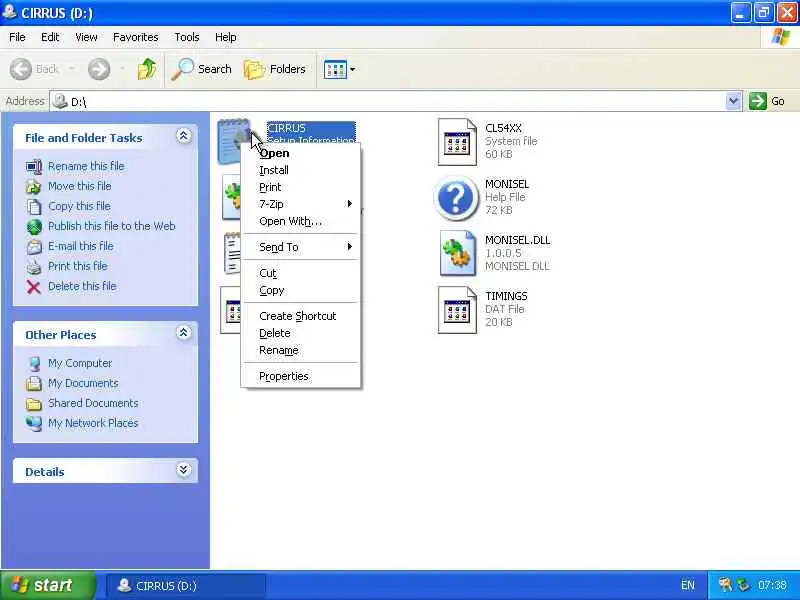
Task: Go to My Documents link
Action: tap(83, 383)
